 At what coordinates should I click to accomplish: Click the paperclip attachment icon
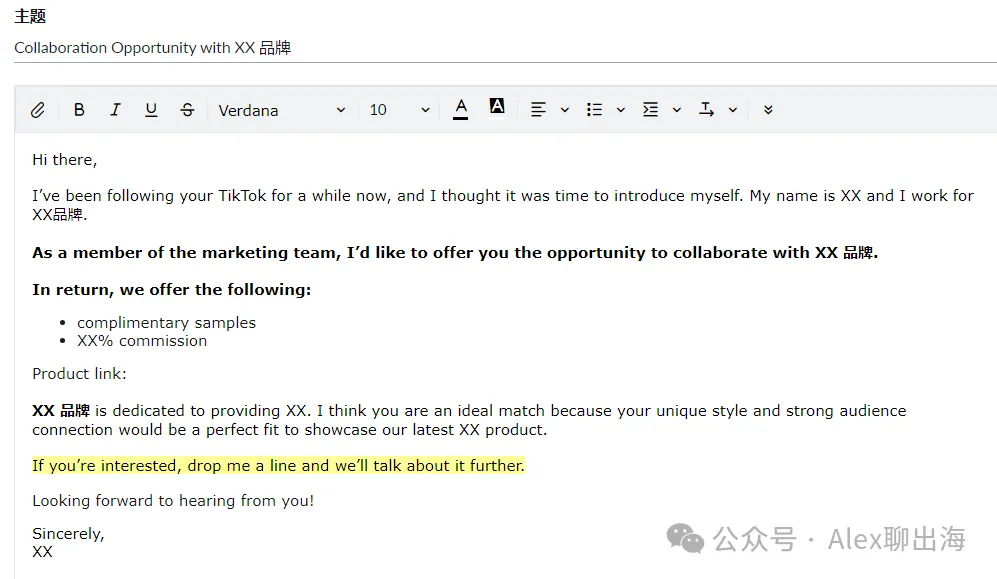click(38, 110)
